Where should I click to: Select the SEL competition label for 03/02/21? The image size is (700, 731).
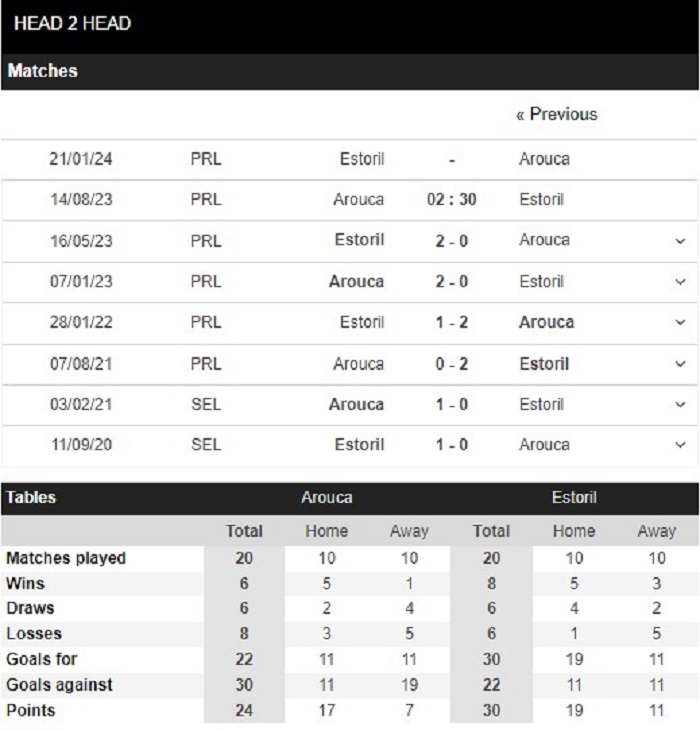coord(206,404)
